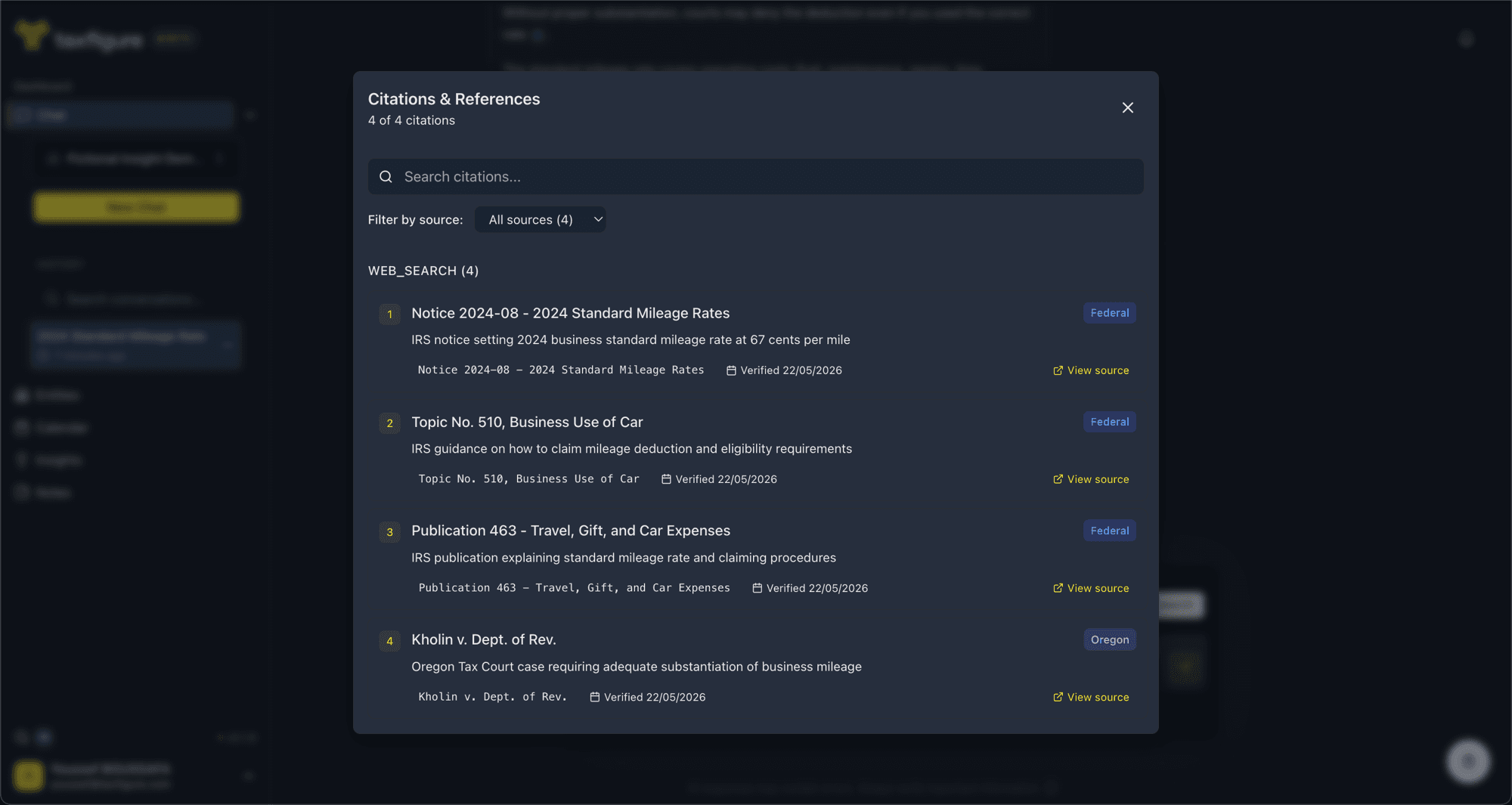Click monospace reference 'Topic No. 510, Business Use of Car'
The image size is (1512, 805).
coord(528,478)
